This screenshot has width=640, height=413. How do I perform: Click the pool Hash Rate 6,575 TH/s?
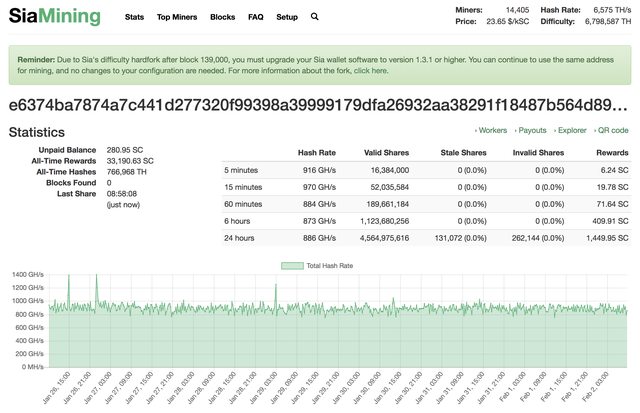pyautogui.click(x=612, y=10)
